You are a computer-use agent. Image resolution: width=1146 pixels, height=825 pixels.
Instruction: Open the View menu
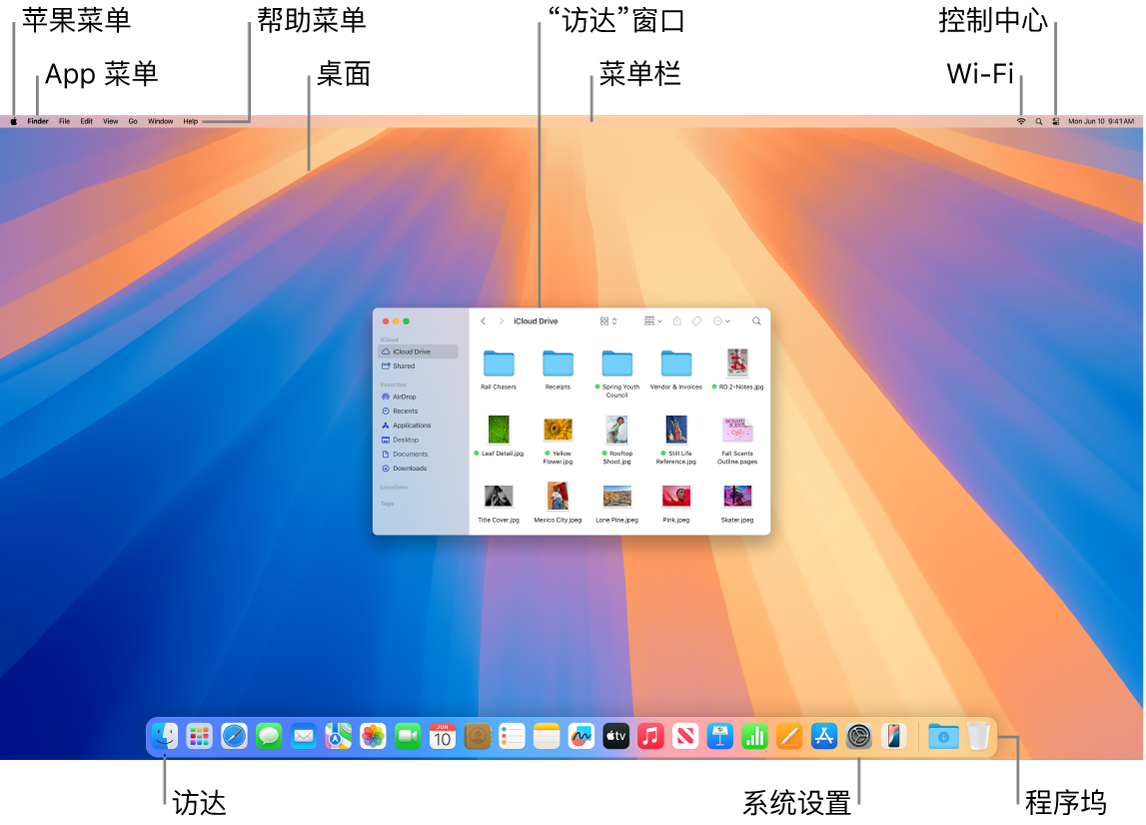[x=110, y=121]
